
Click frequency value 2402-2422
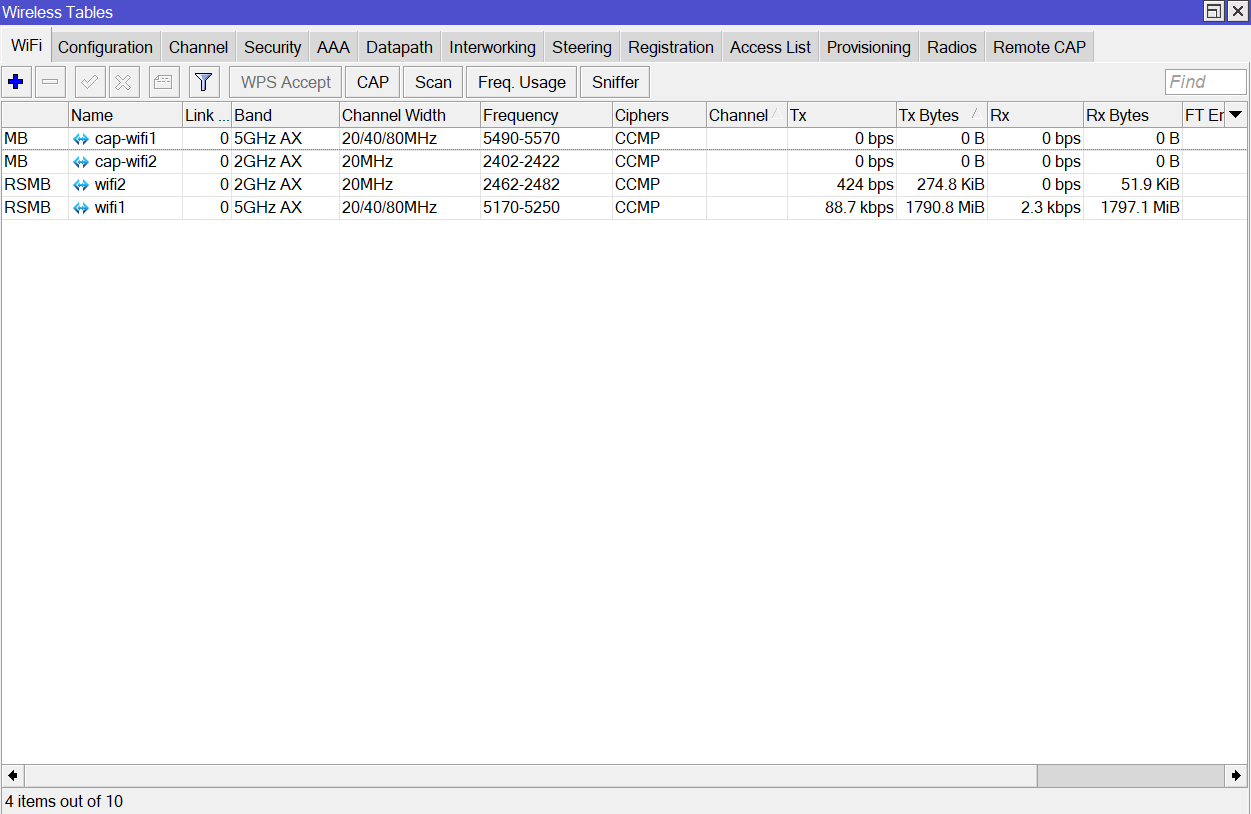tap(521, 161)
